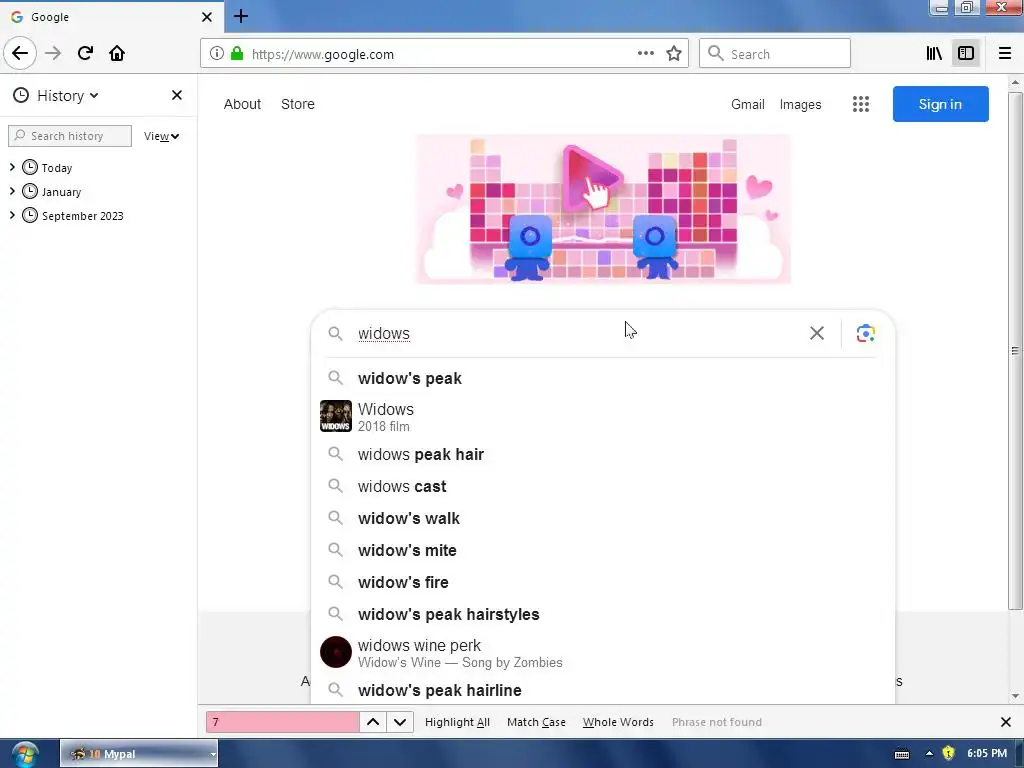Open page actions three-dot menu
The width and height of the screenshot is (1024, 768).
[x=645, y=54]
